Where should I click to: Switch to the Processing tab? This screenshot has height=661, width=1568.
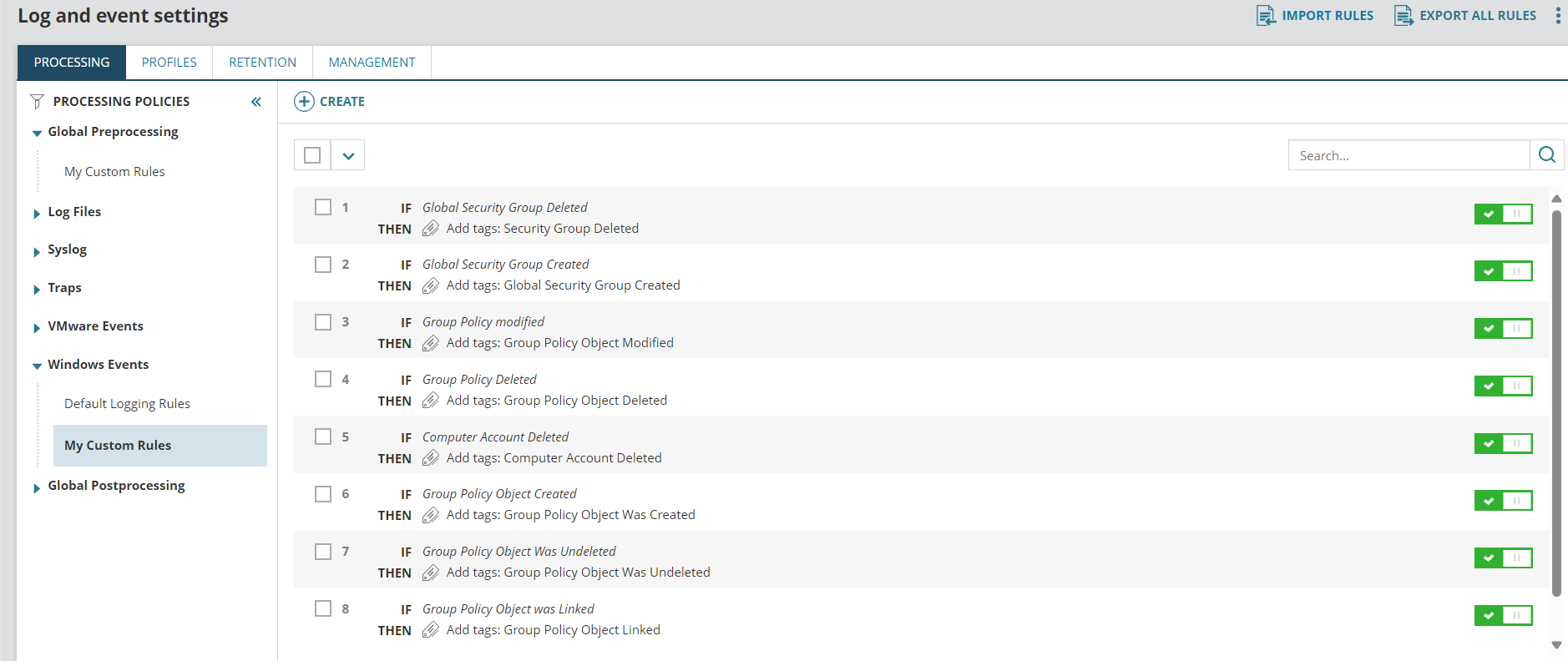[72, 63]
